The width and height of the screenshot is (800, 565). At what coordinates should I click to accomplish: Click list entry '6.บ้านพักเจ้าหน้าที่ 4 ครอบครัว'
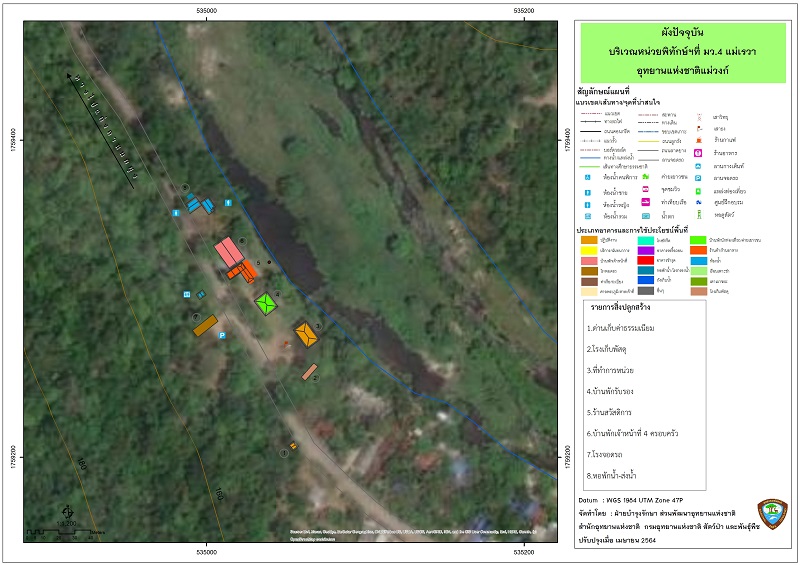tap(633, 433)
